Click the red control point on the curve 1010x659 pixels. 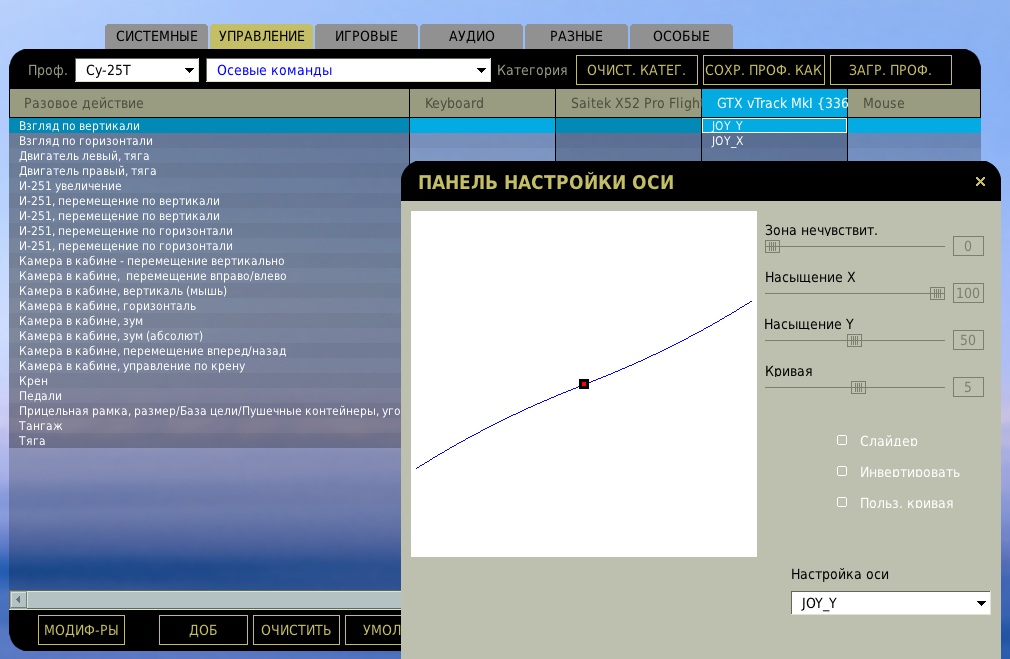pos(584,384)
